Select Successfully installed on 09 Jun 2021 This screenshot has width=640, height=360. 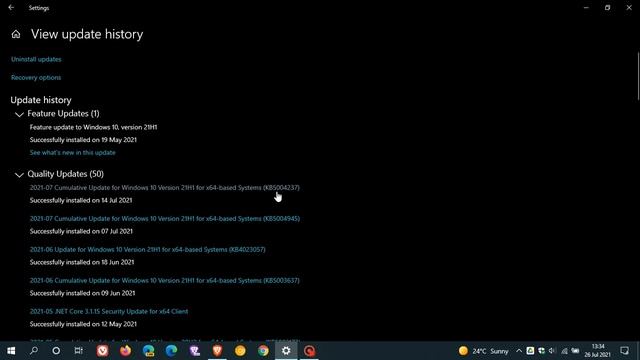tap(82, 293)
